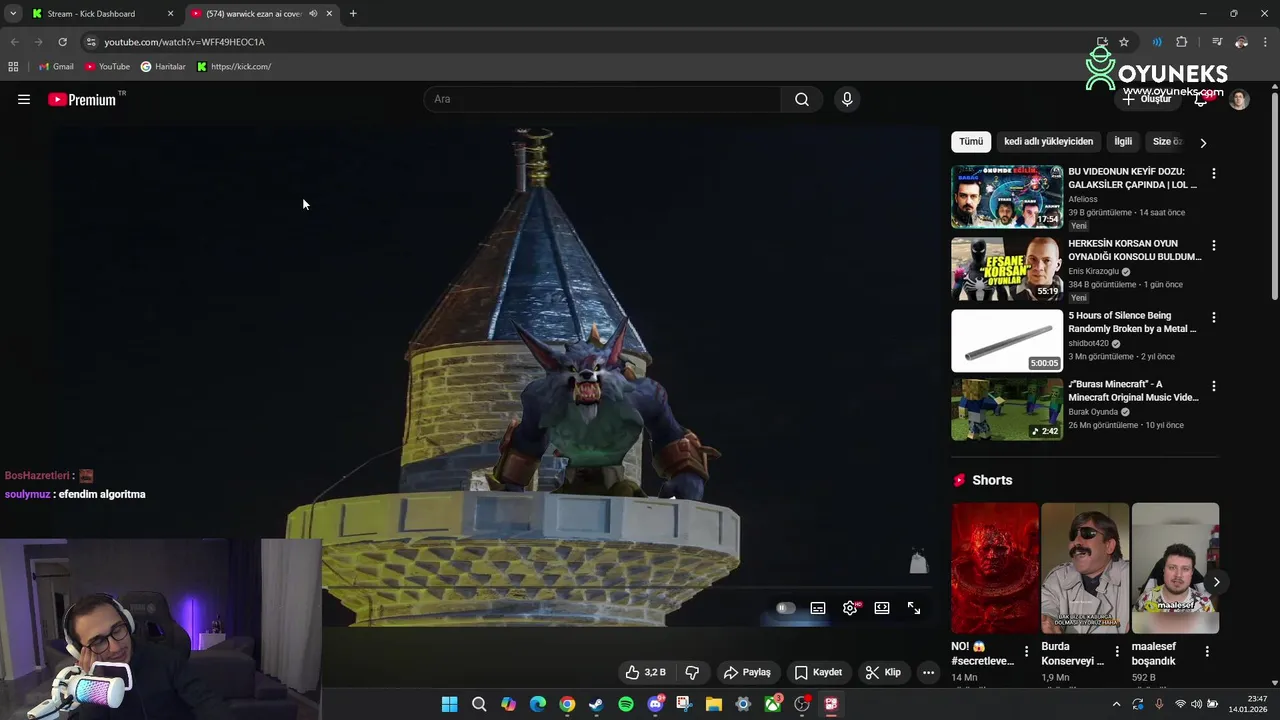The height and width of the screenshot is (720, 1280).
Task: Open options for NO! #secretlevel short
Action: coord(1026,651)
